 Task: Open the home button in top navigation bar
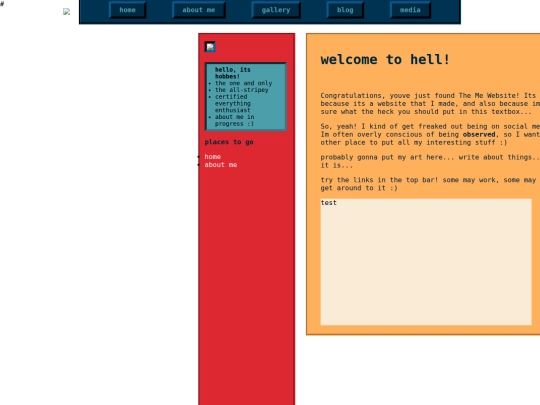click(127, 10)
